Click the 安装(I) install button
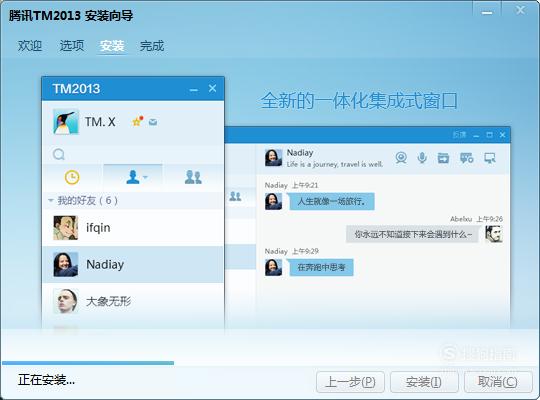This screenshot has height=400, width=540. click(x=424, y=382)
